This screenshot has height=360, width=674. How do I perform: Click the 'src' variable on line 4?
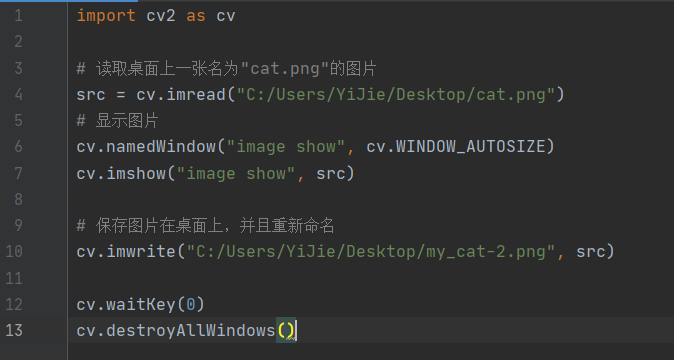tap(91, 95)
